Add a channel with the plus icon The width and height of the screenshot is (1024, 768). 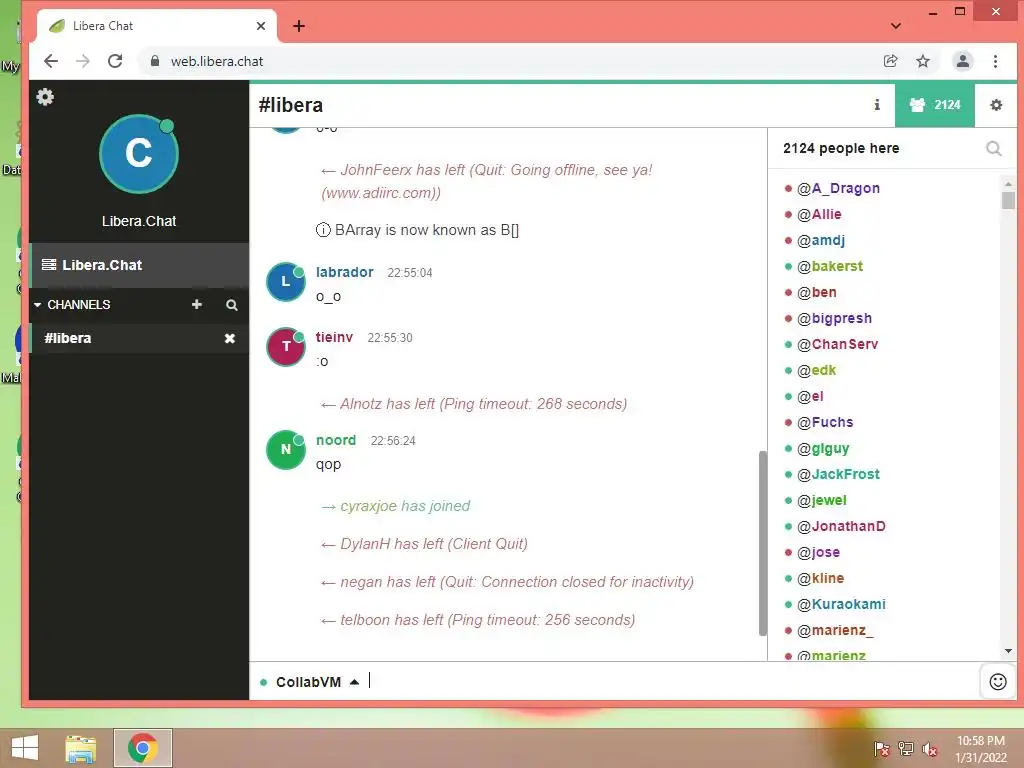pyautogui.click(x=197, y=304)
